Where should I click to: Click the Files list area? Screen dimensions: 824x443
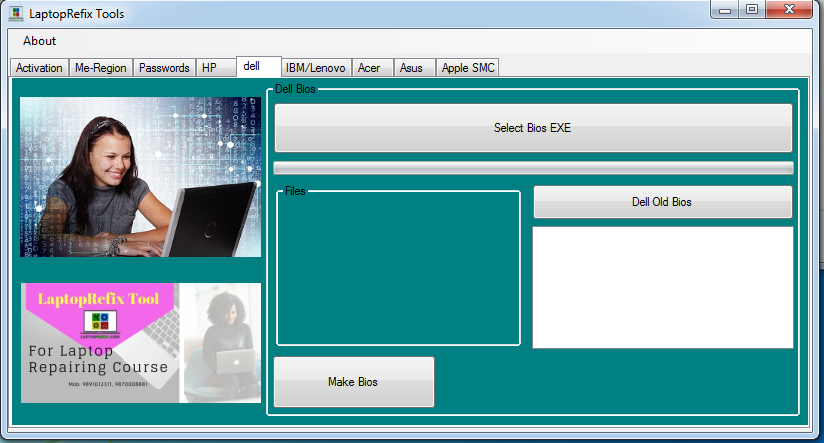coord(398,269)
